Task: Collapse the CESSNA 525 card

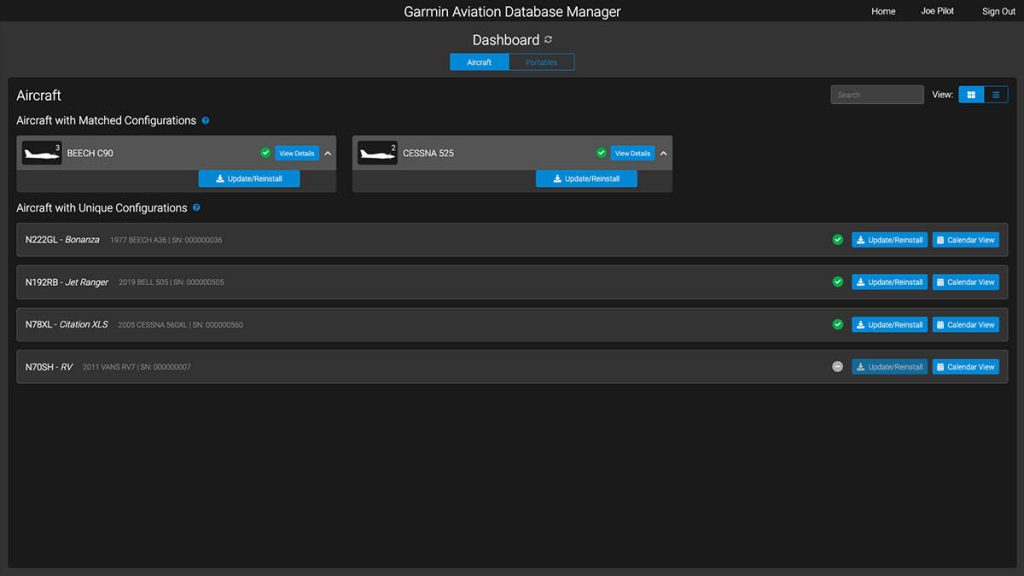Action: tap(664, 153)
